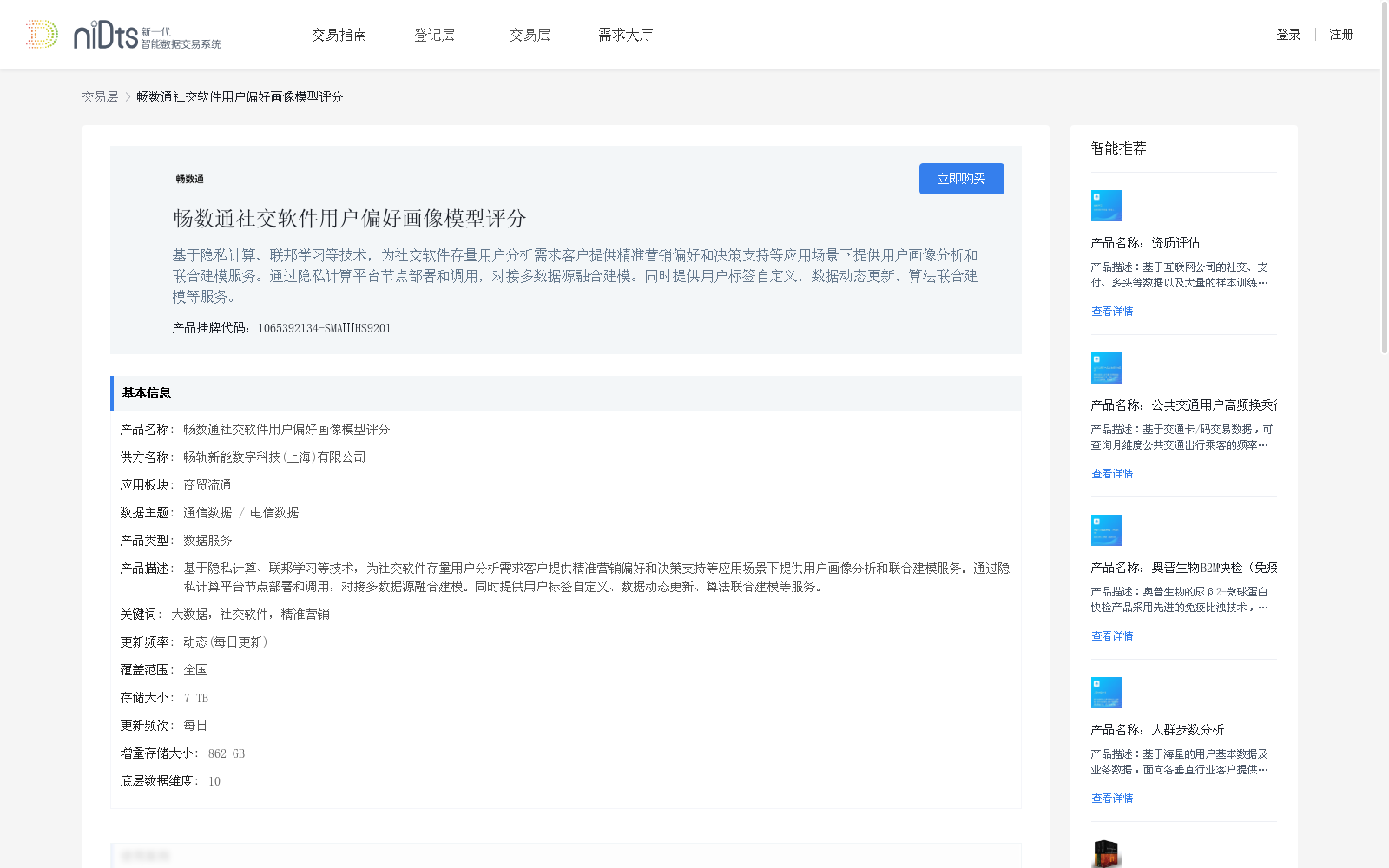Click product code 1065392134-SMAIIIHS9201
The image size is (1389, 868).
[x=325, y=328]
